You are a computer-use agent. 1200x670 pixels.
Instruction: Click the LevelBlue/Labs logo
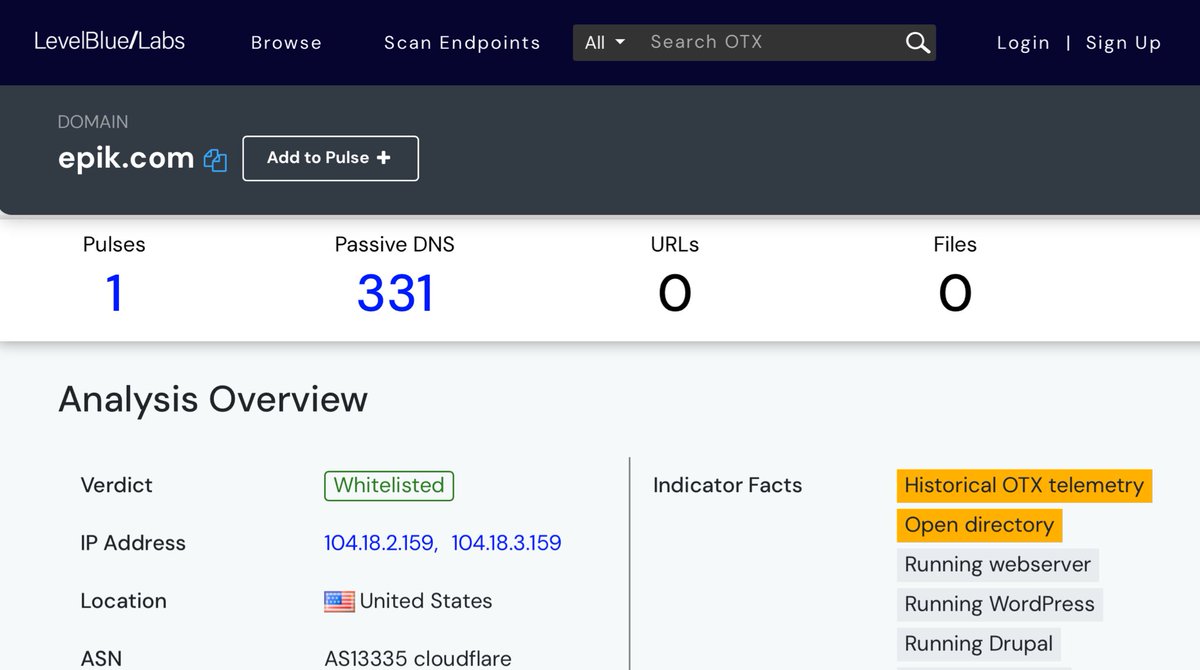point(109,41)
